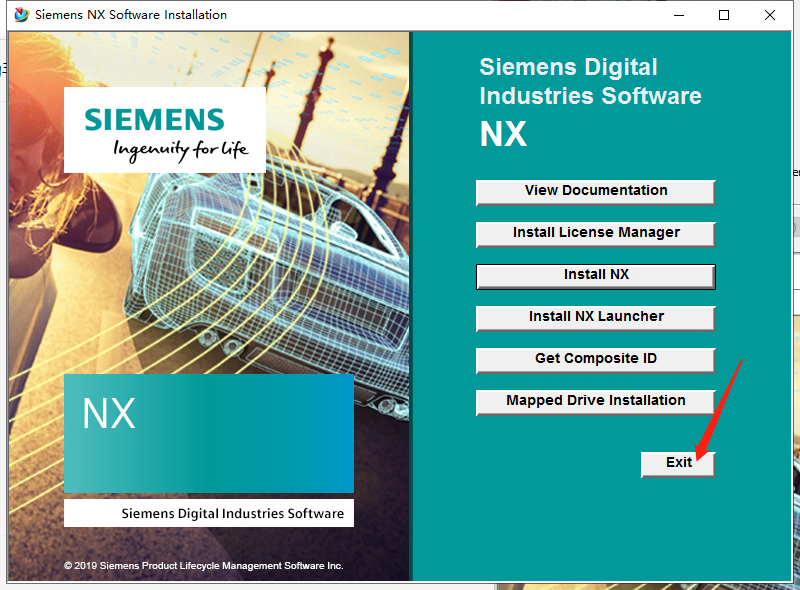
Task: Click the copyright notice text
Action: pos(204,565)
